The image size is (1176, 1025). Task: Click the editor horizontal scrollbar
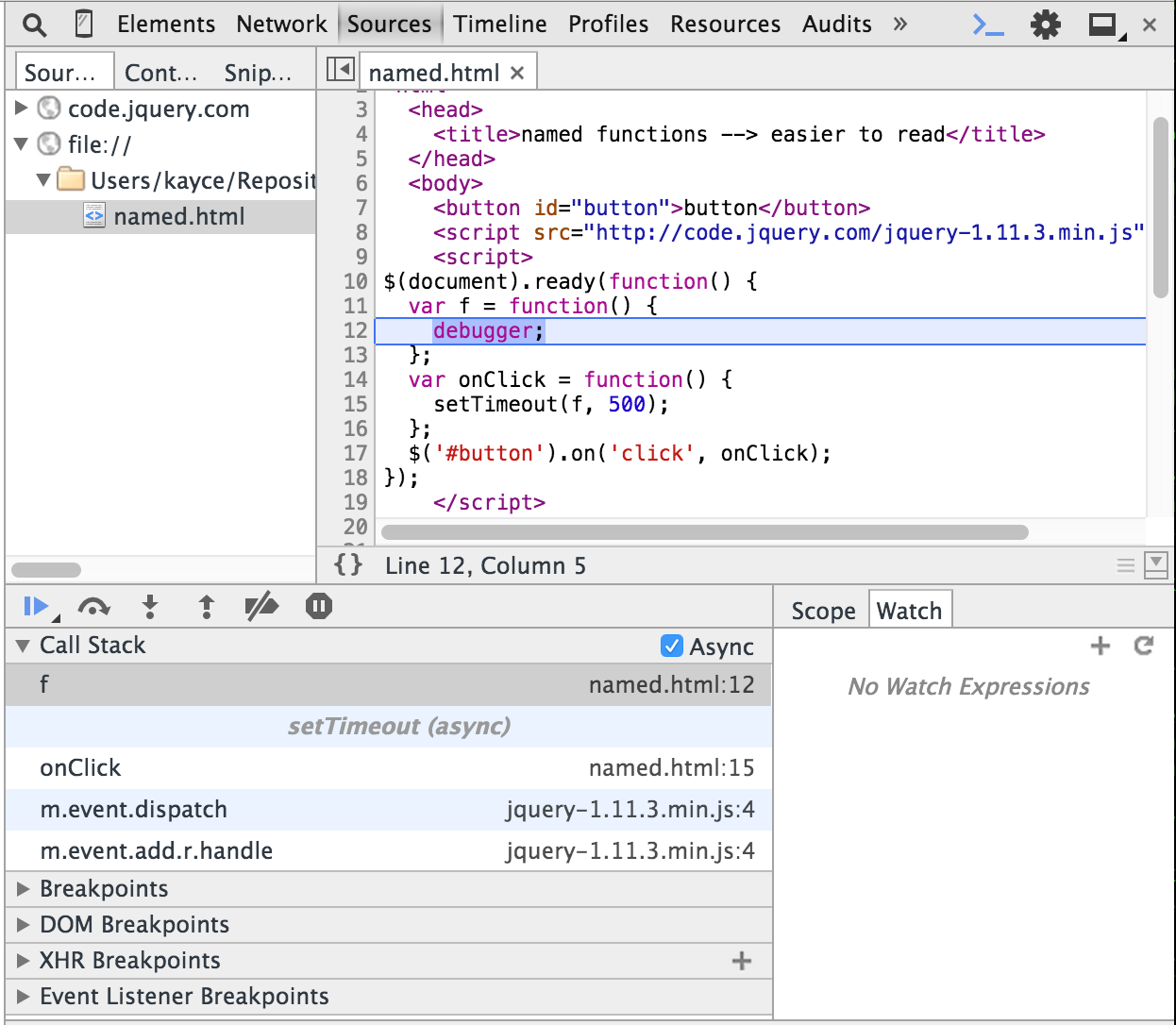pyautogui.click(x=704, y=532)
